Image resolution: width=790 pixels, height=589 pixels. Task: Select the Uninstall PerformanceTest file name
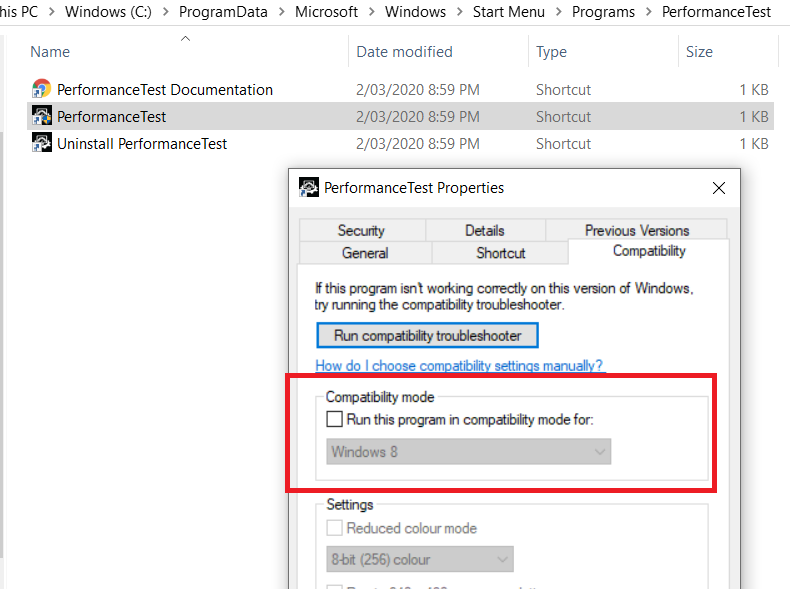(x=142, y=144)
